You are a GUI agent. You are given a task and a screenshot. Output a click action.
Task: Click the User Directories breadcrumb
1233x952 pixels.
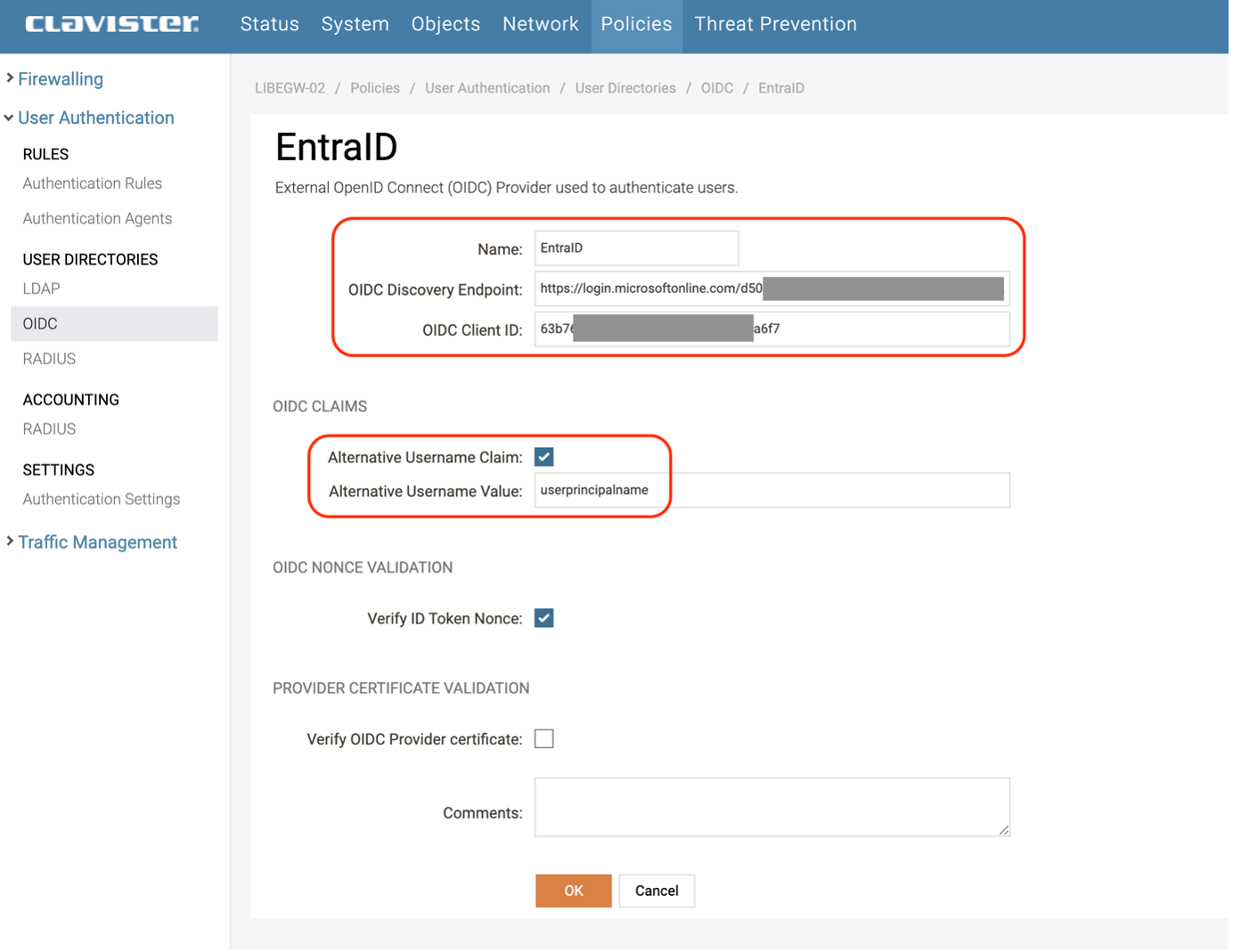(x=625, y=88)
